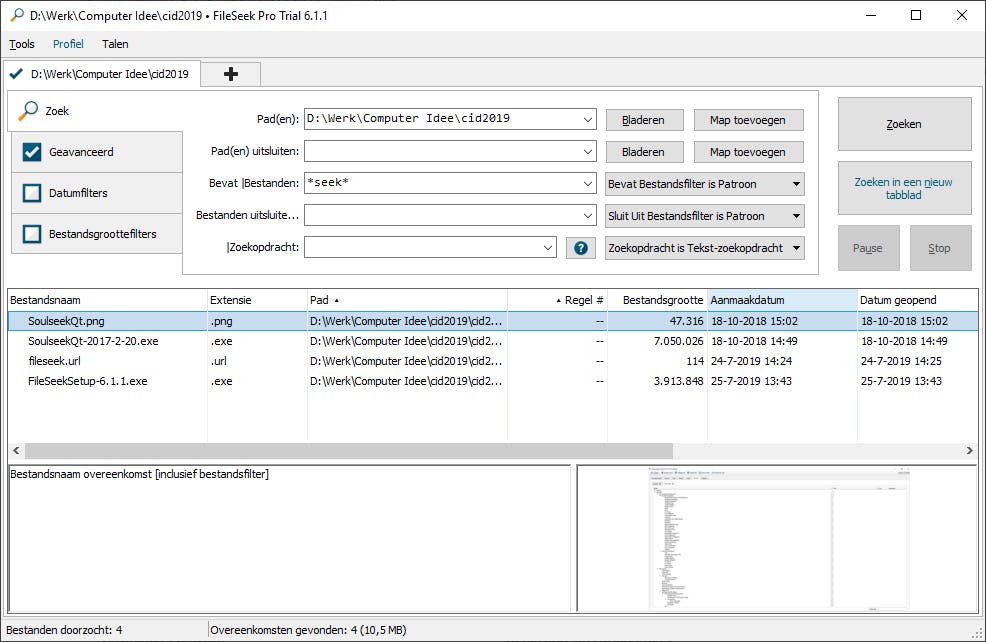Click Bladeren next to the Pad(en) field
Viewport: 986px width, 642px height.
[644, 118]
